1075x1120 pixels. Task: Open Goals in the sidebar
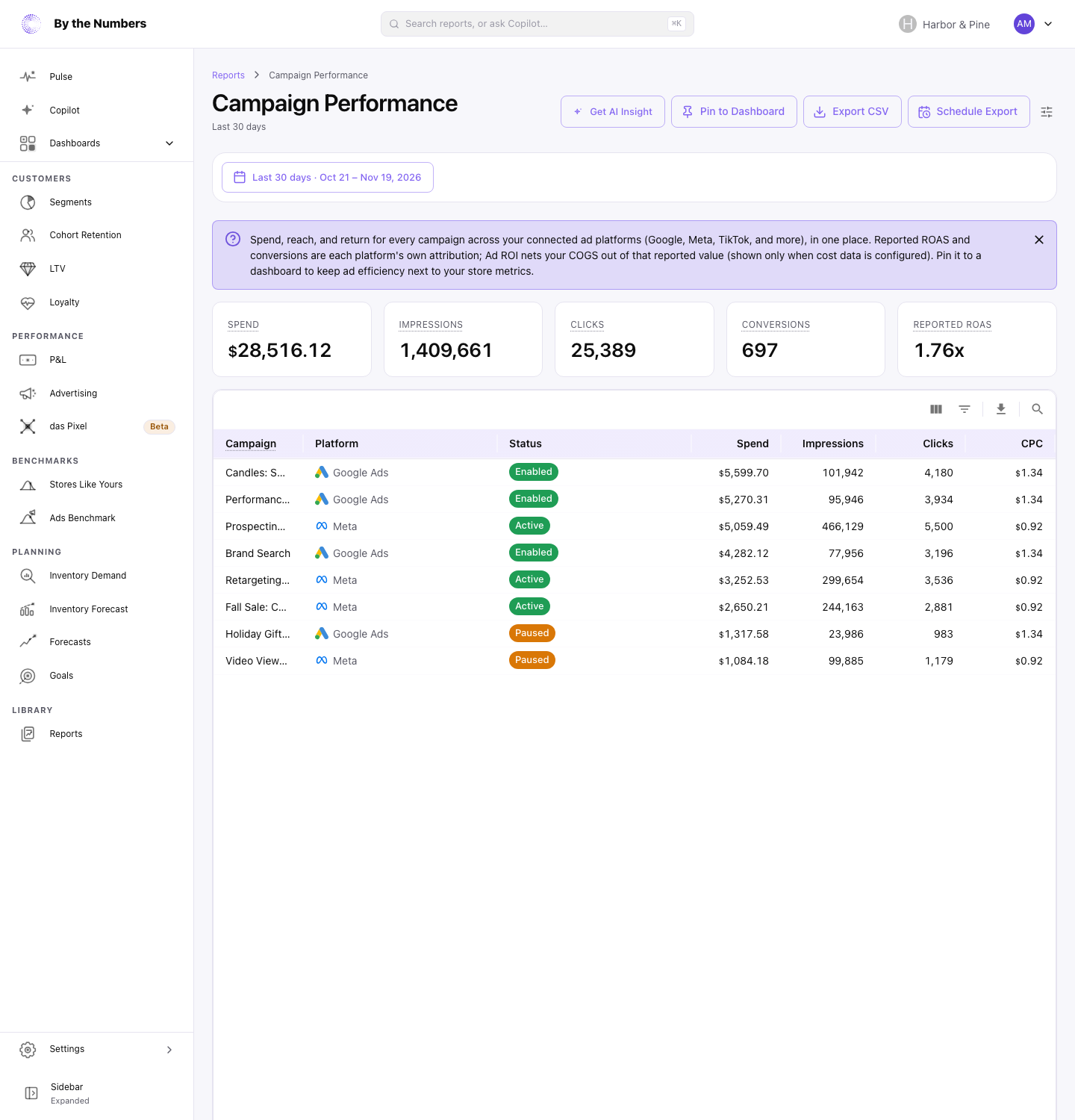[x=97, y=676]
